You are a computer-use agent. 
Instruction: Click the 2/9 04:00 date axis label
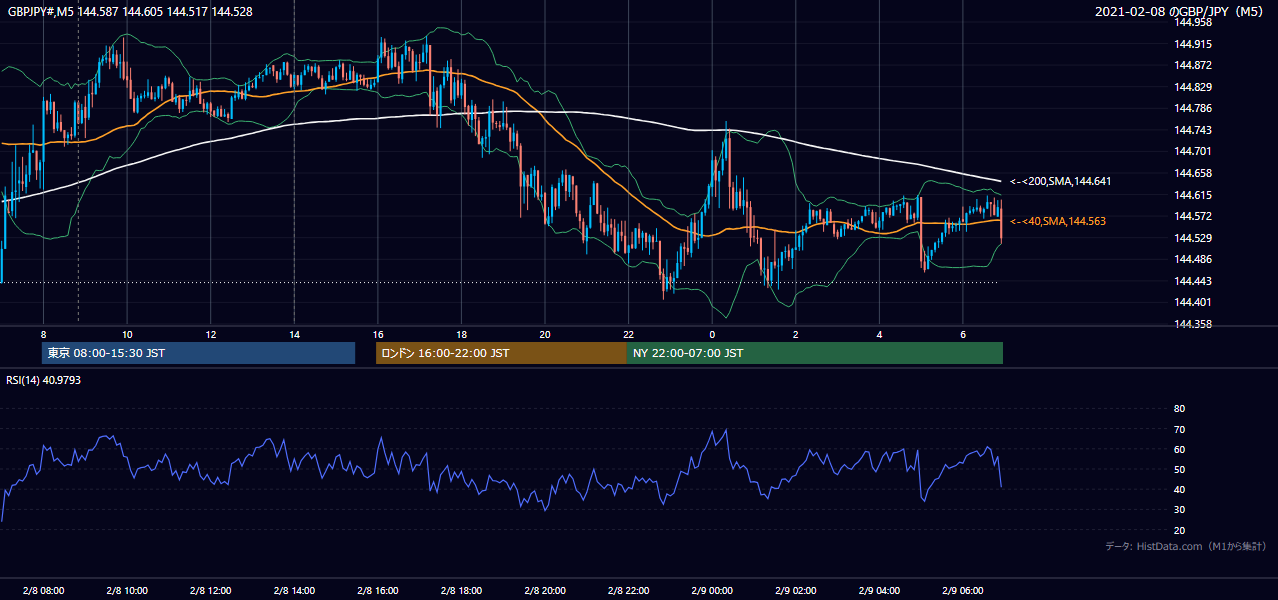880,590
